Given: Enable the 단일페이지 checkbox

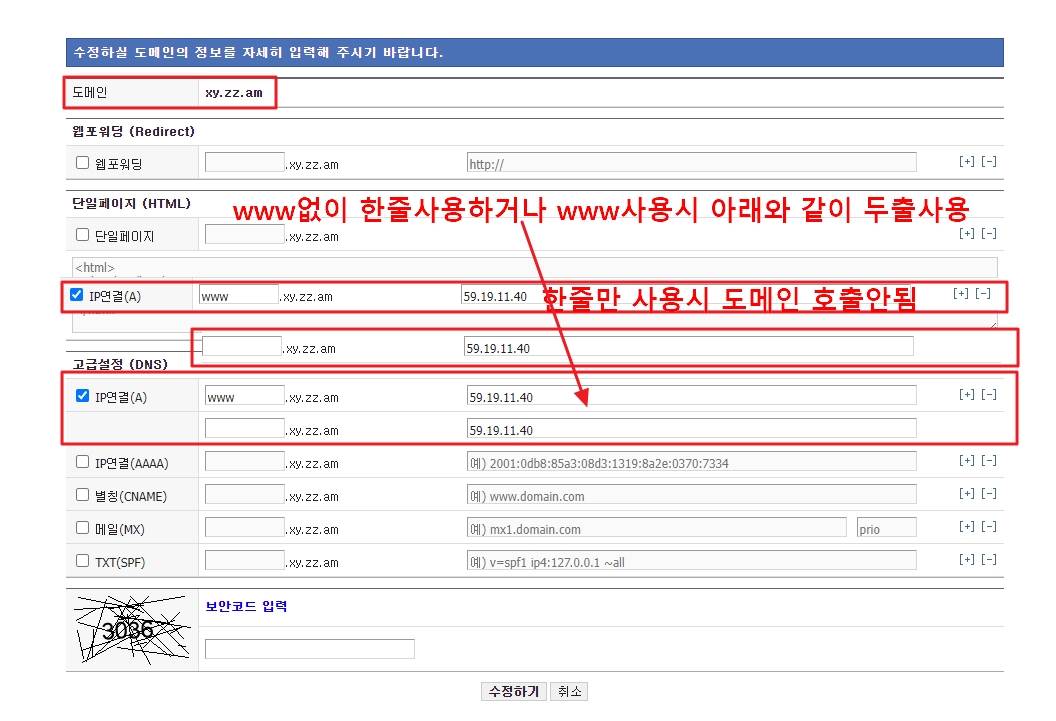Looking at the screenshot, I should (x=82, y=234).
